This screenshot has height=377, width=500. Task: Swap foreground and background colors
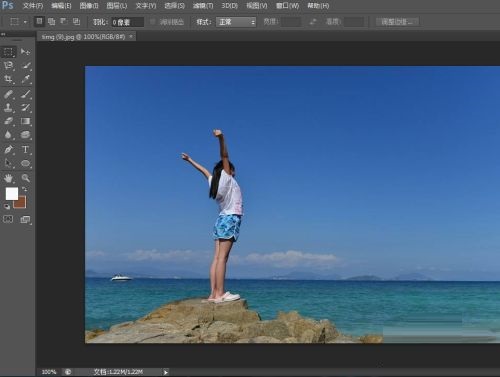[24, 189]
